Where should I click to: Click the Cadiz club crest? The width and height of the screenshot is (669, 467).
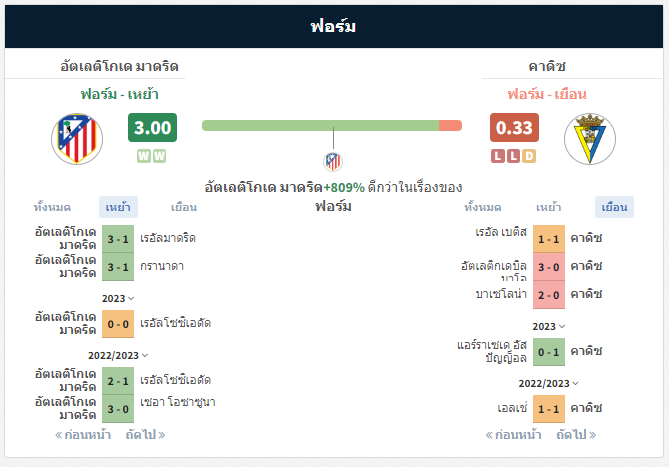pos(590,139)
